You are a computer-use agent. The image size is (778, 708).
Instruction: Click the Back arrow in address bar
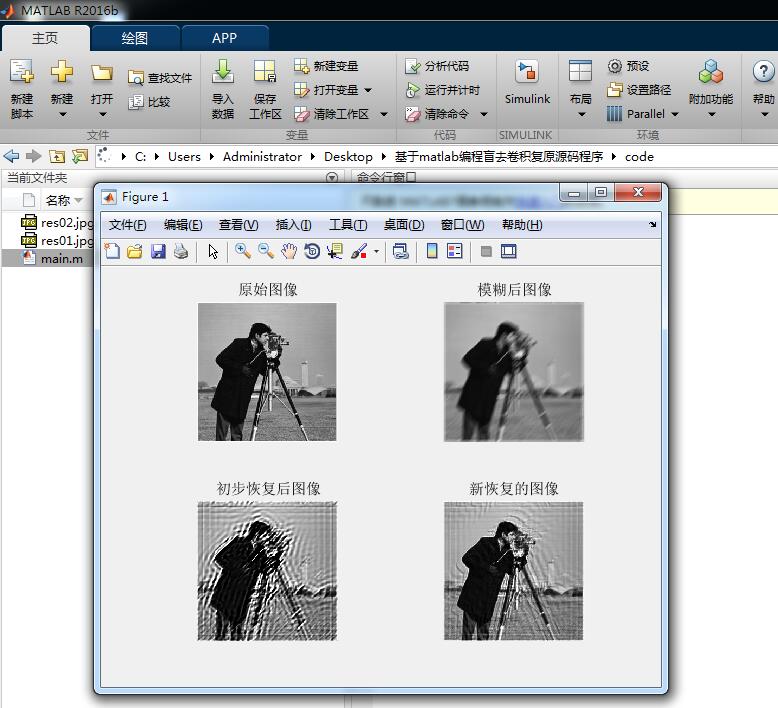(11, 157)
